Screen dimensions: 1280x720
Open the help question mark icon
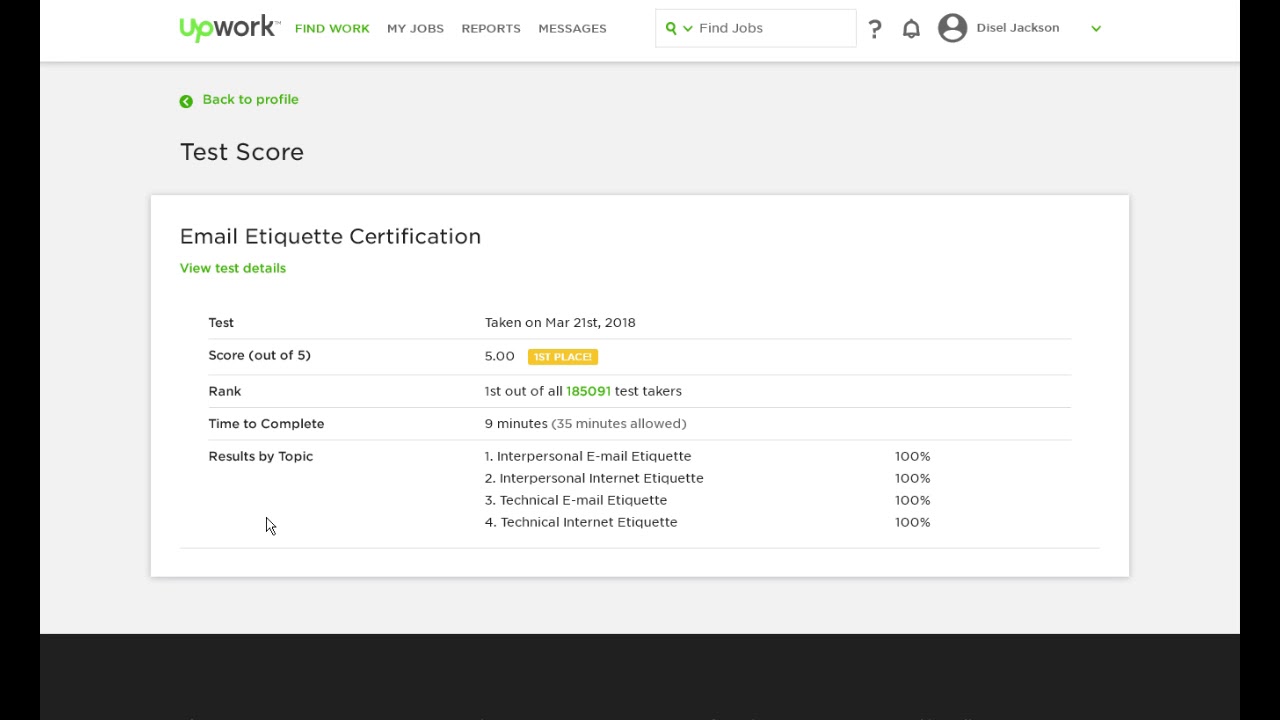pyautogui.click(x=875, y=29)
